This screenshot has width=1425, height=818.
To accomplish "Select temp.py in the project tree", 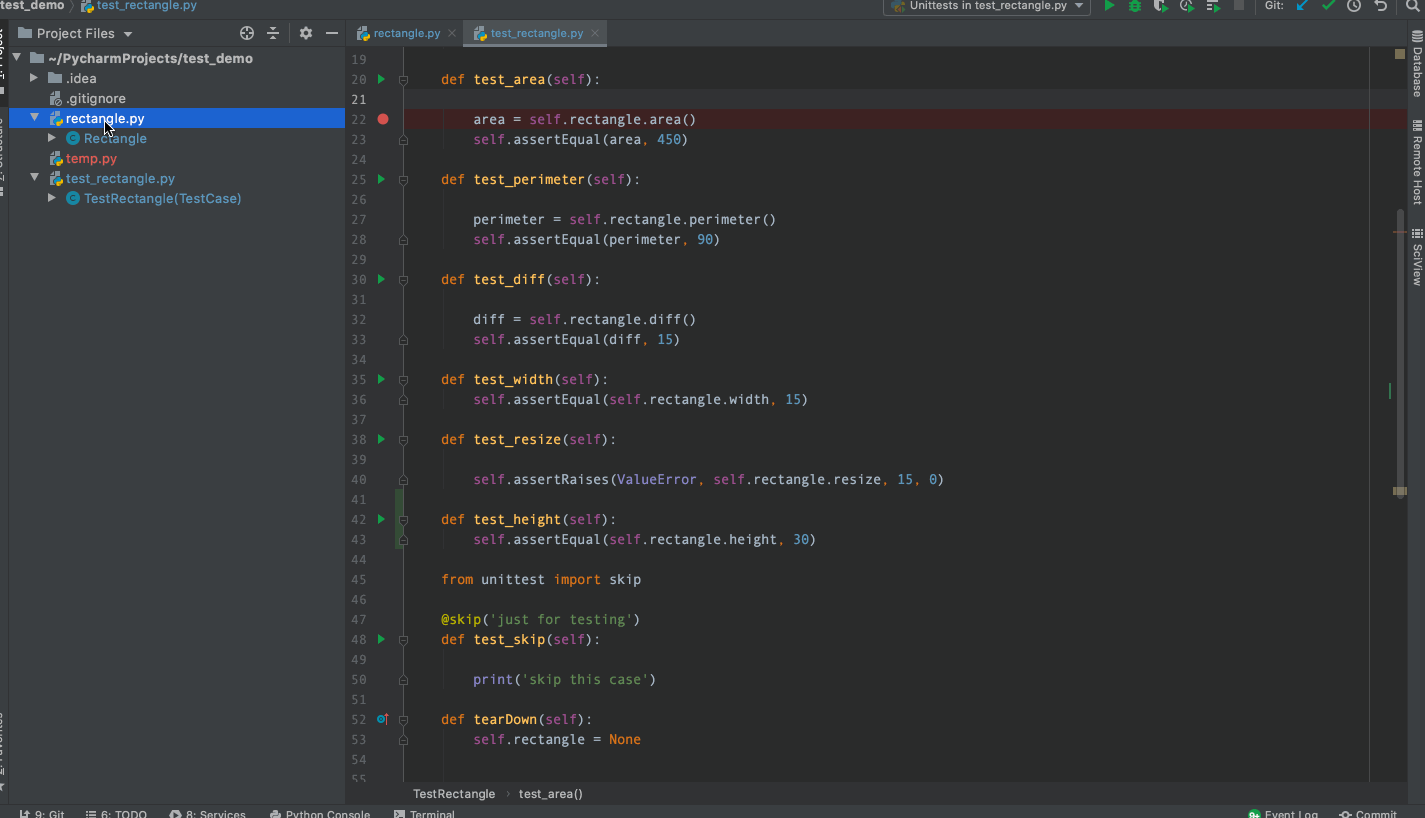I will click(91, 158).
